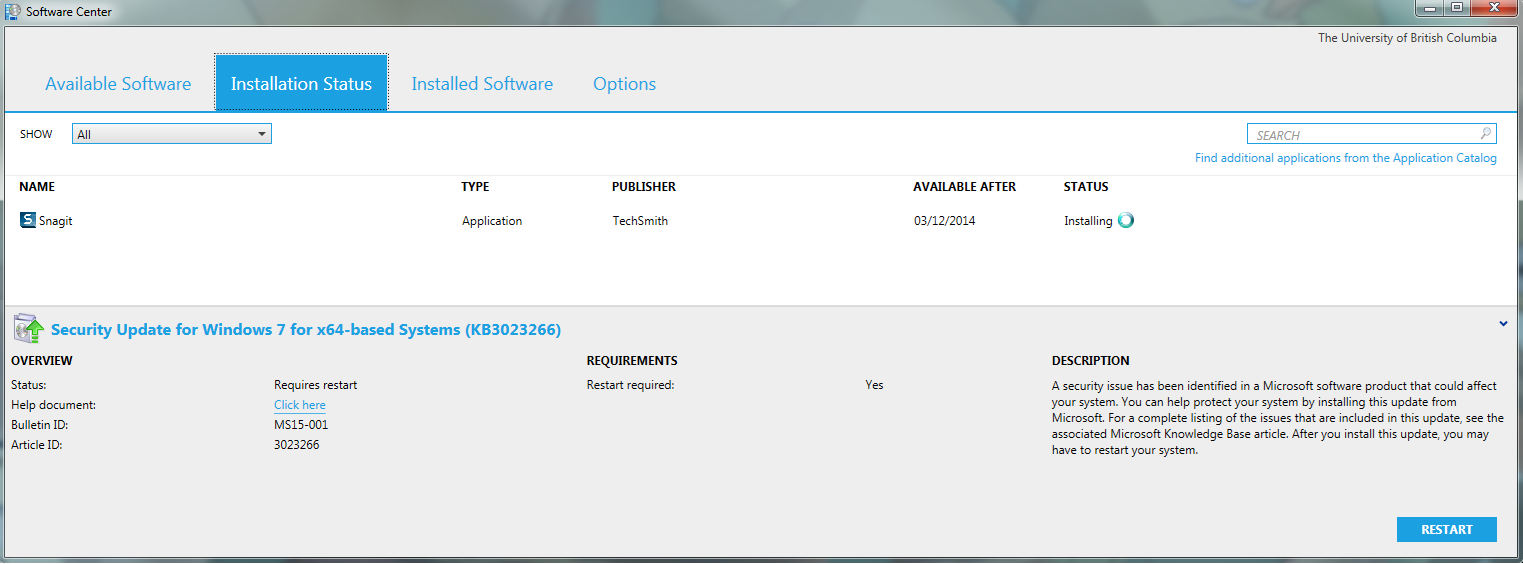
Task: Sort by the AVAILABLE AFTER column header
Action: [964, 187]
